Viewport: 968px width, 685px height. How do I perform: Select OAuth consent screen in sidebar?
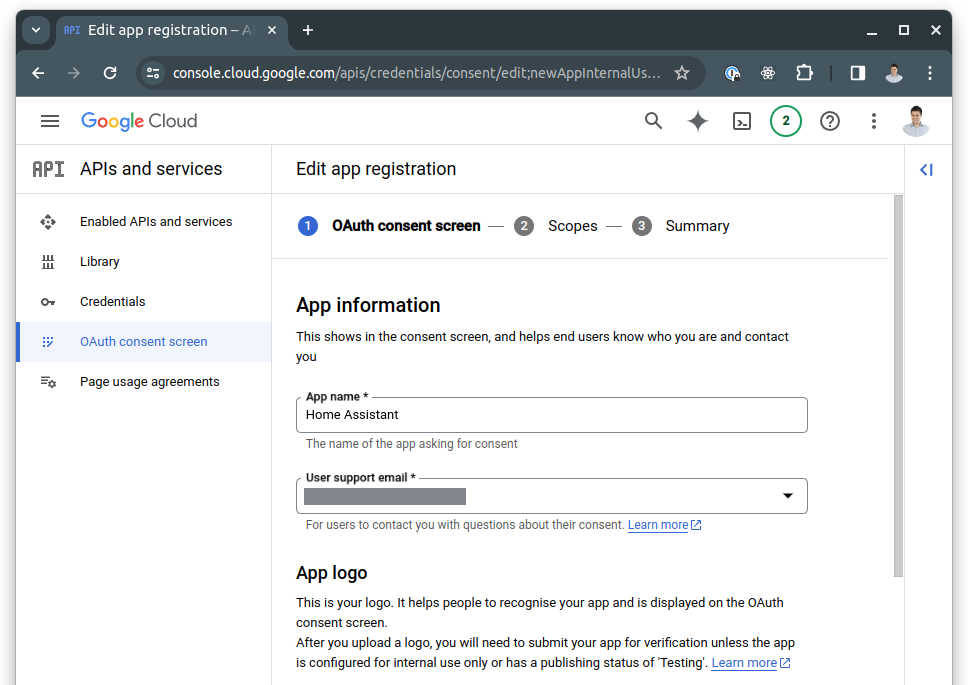[144, 342]
